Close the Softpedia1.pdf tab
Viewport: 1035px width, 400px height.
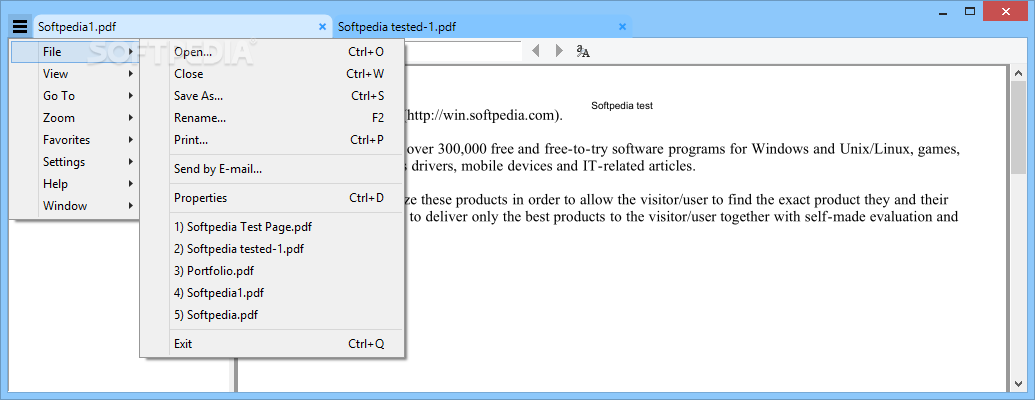pos(322,27)
